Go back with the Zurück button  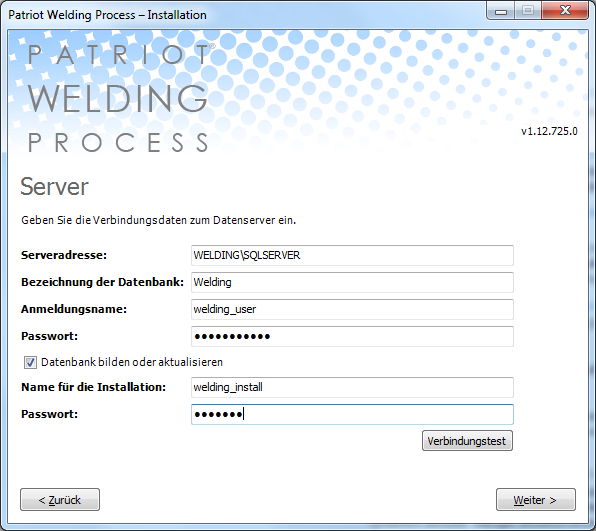point(60,500)
